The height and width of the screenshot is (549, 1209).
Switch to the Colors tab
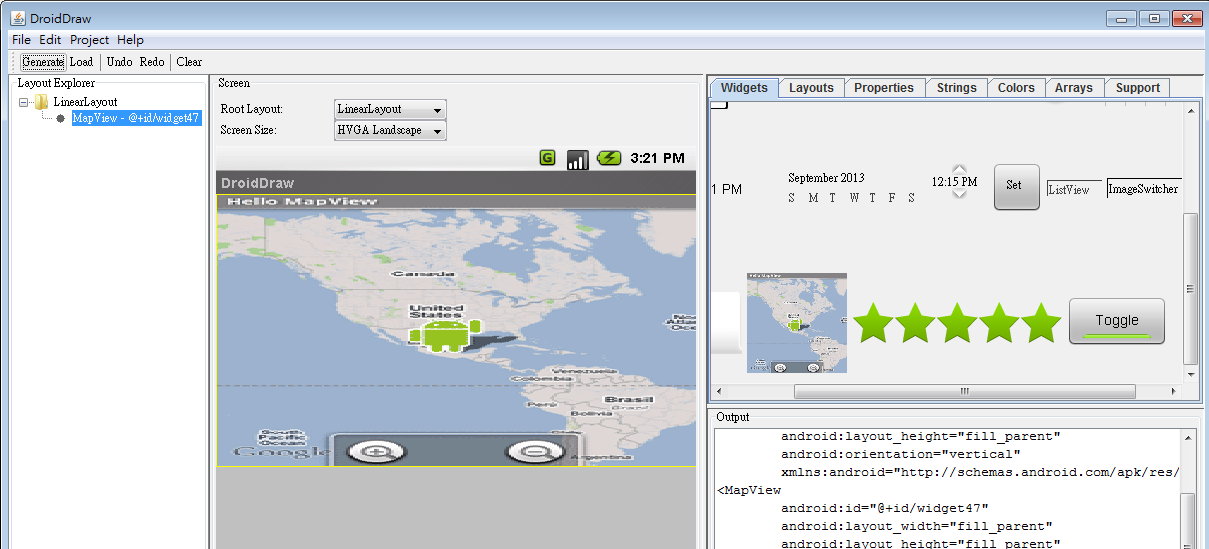(1016, 88)
